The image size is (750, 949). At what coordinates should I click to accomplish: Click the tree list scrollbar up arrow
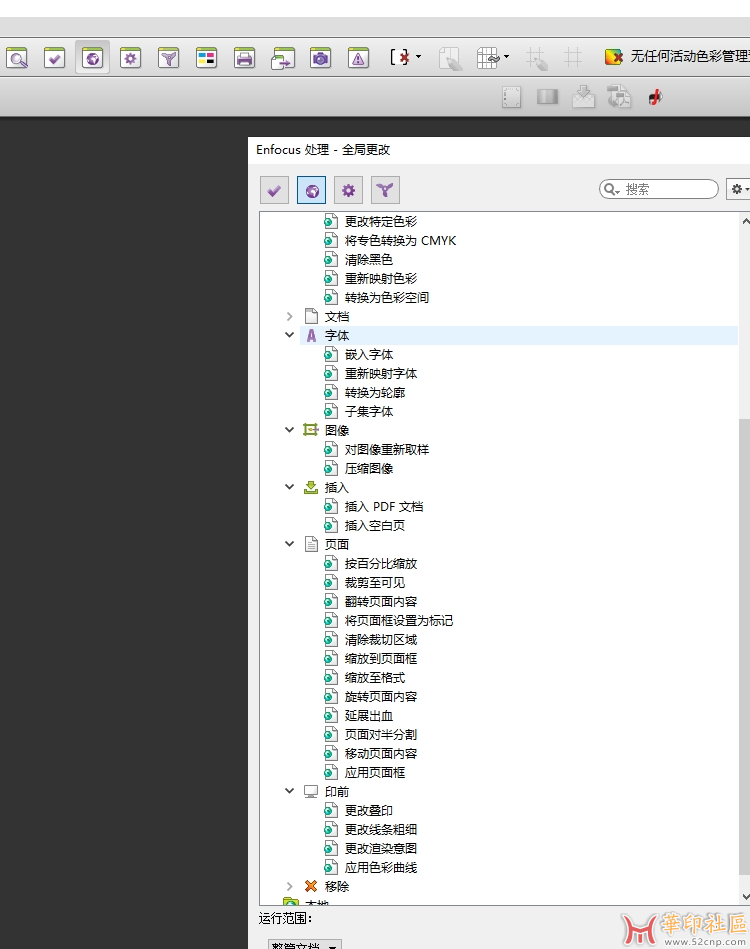[745, 222]
